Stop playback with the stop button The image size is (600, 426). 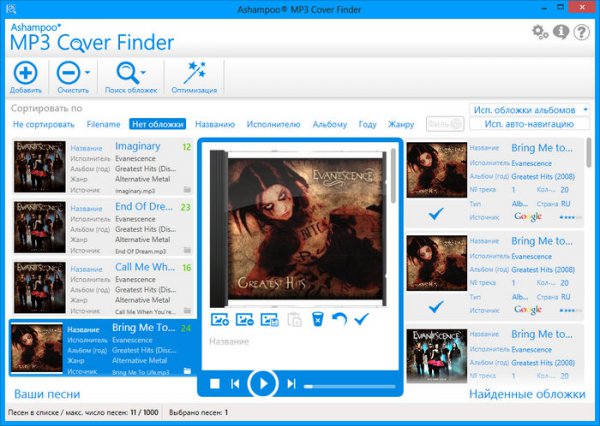(215, 384)
